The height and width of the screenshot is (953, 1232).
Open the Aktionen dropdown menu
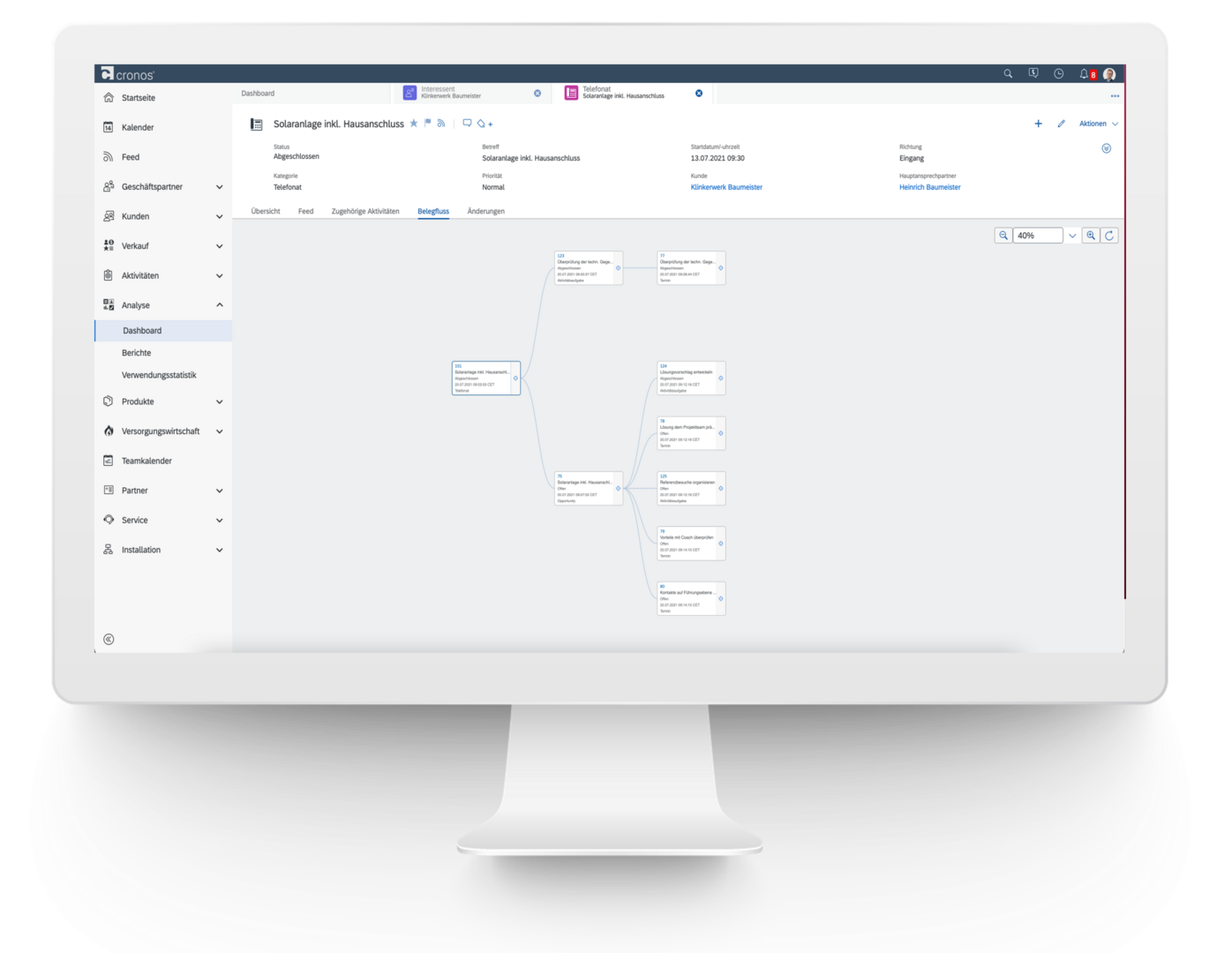click(x=1098, y=124)
